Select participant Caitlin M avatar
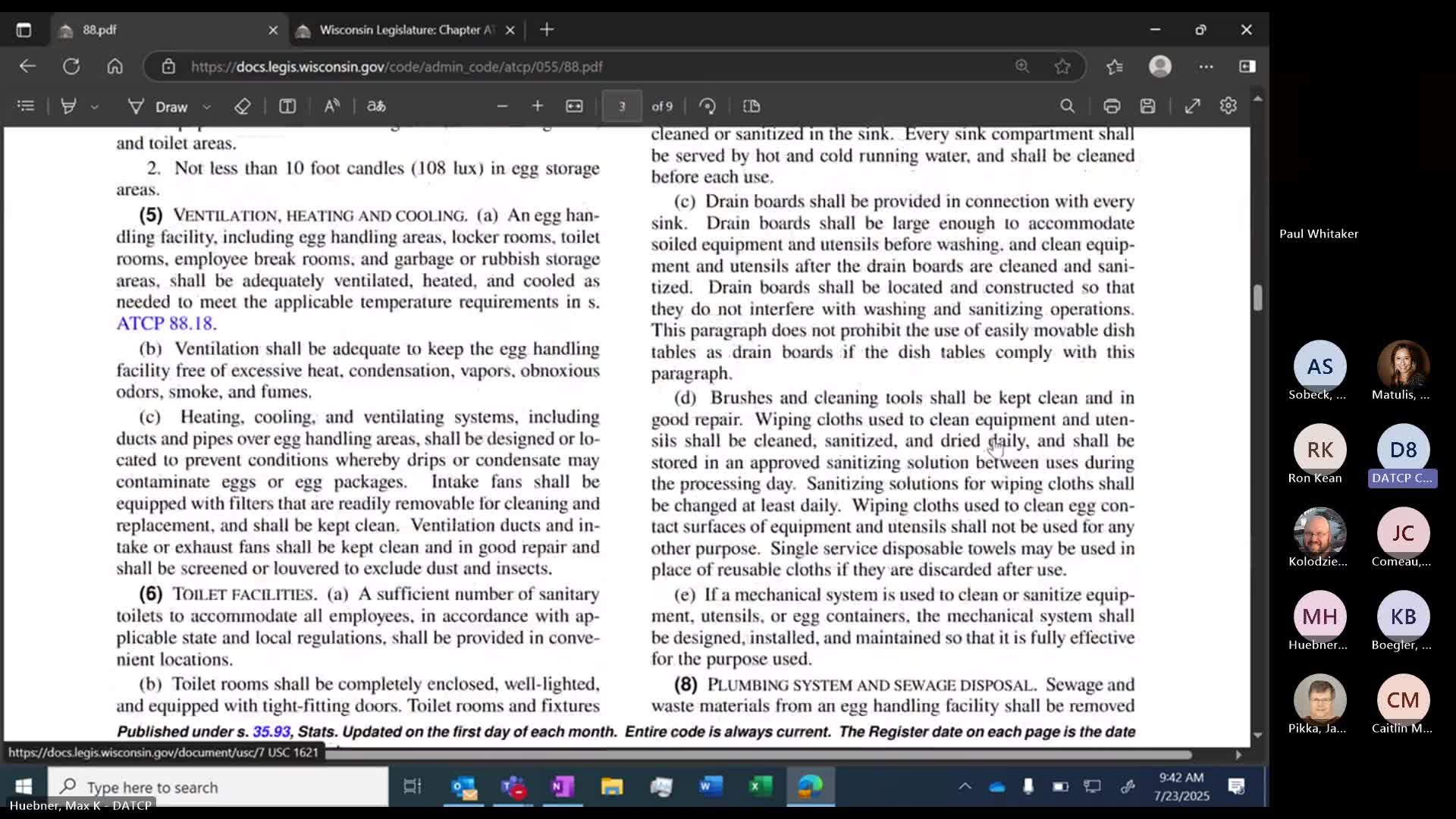Image resolution: width=1456 pixels, height=819 pixels. pyautogui.click(x=1403, y=700)
